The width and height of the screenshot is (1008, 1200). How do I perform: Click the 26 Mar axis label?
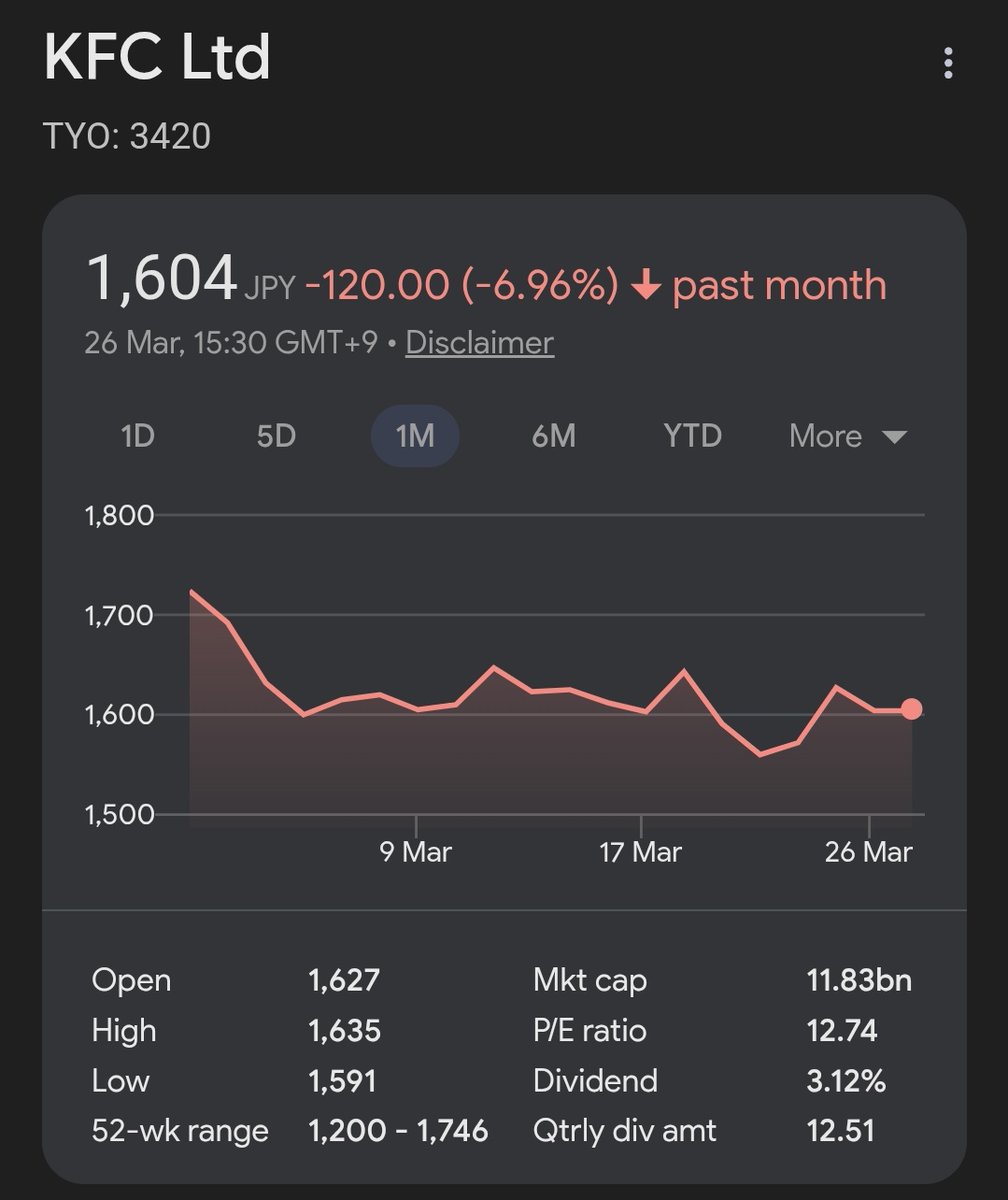point(870,852)
